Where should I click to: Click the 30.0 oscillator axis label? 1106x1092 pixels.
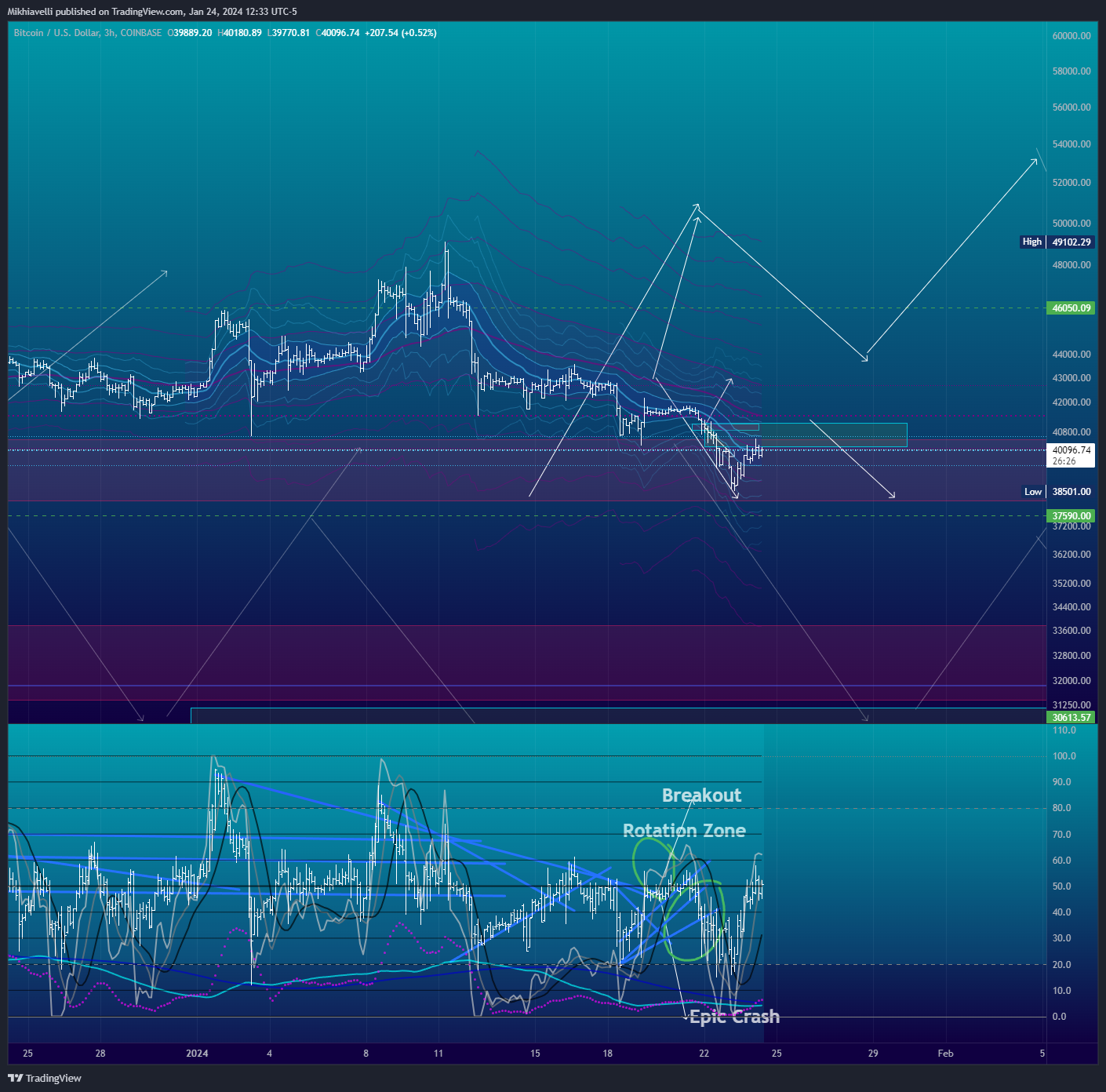(x=1062, y=938)
